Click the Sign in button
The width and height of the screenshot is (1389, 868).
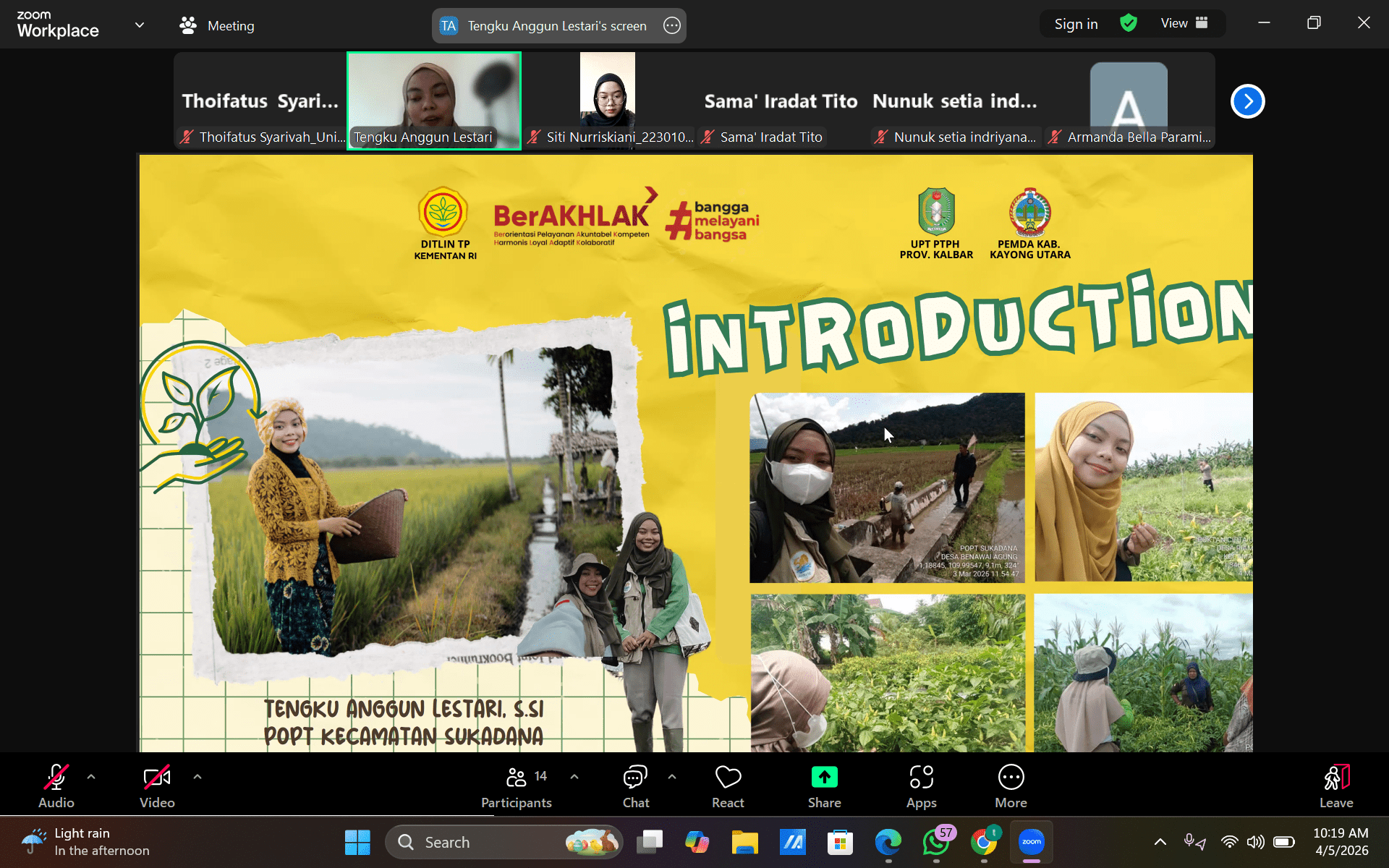[x=1076, y=24]
